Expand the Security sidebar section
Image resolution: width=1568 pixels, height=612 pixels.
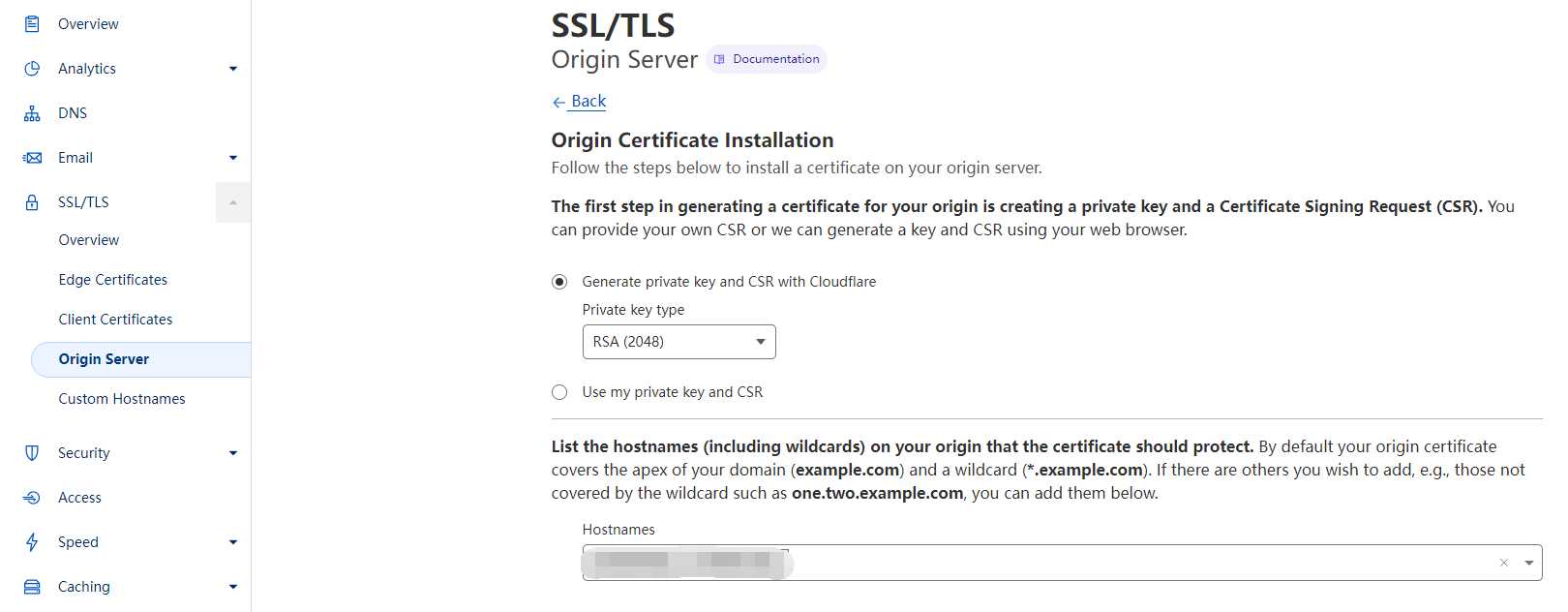[x=233, y=453]
